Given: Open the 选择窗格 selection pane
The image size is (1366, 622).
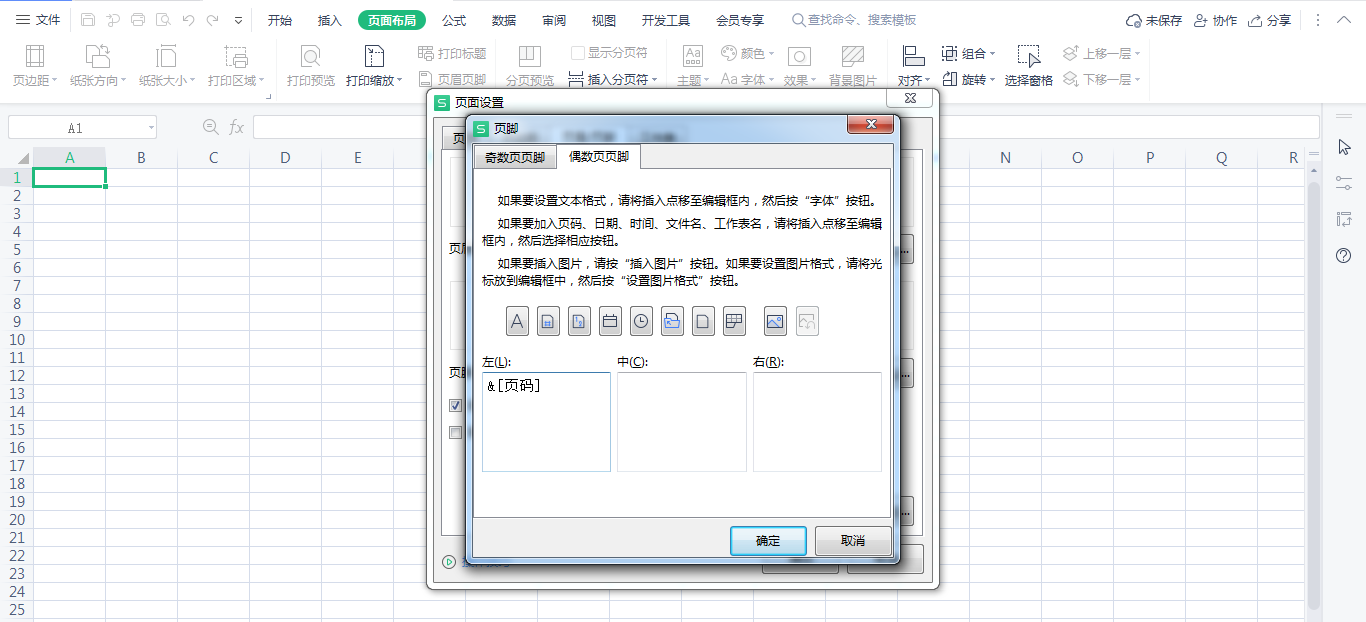Looking at the screenshot, I should [1029, 66].
